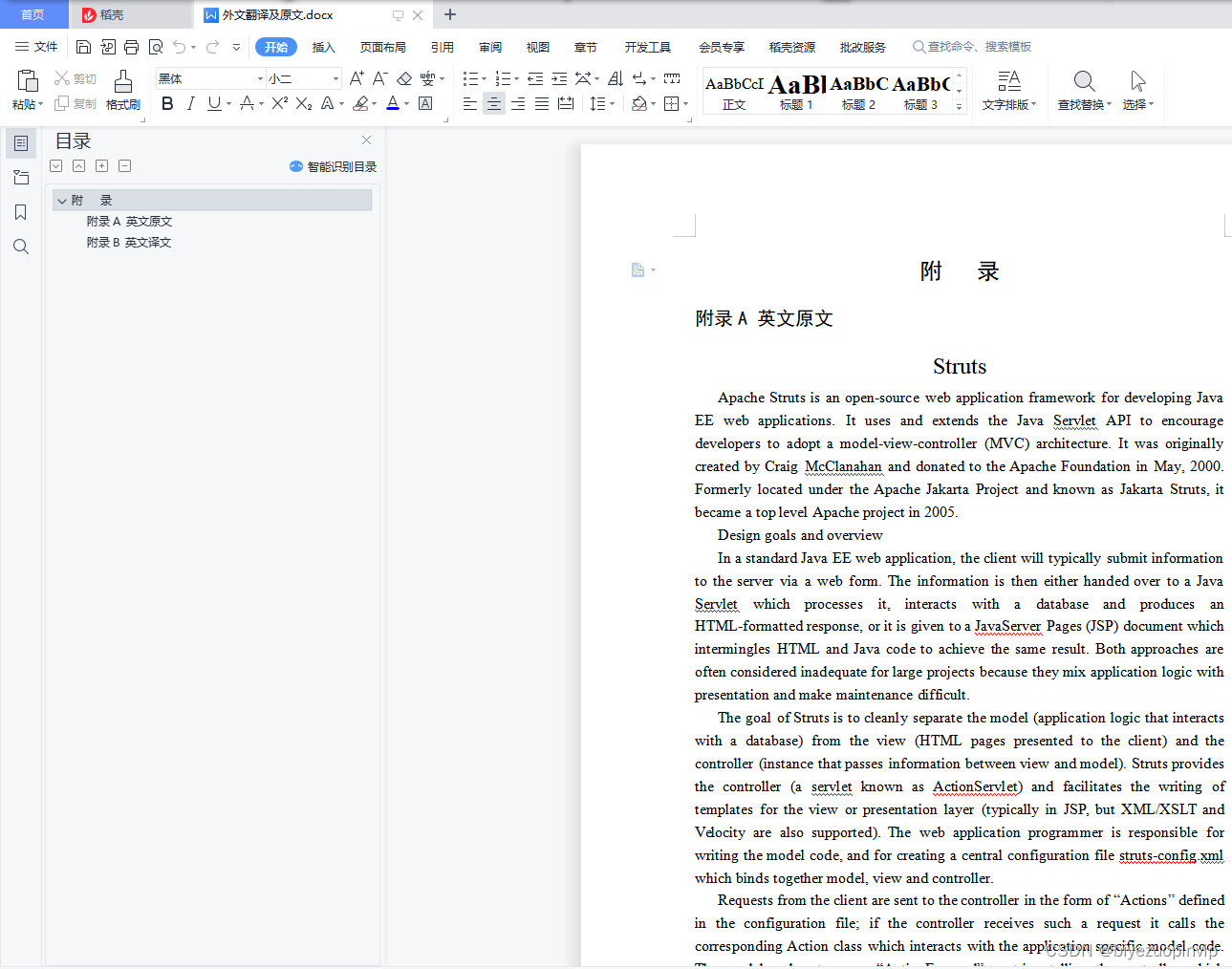Open the 首页 home tab

(33, 14)
